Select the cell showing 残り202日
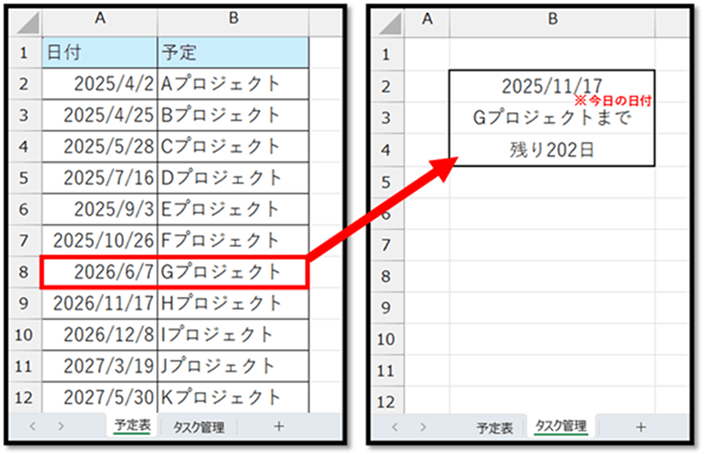 552,150
